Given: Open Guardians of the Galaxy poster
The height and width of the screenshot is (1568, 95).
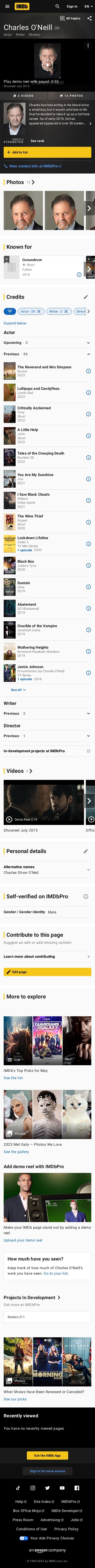Looking at the screenshot, I should pos(47,1041).
